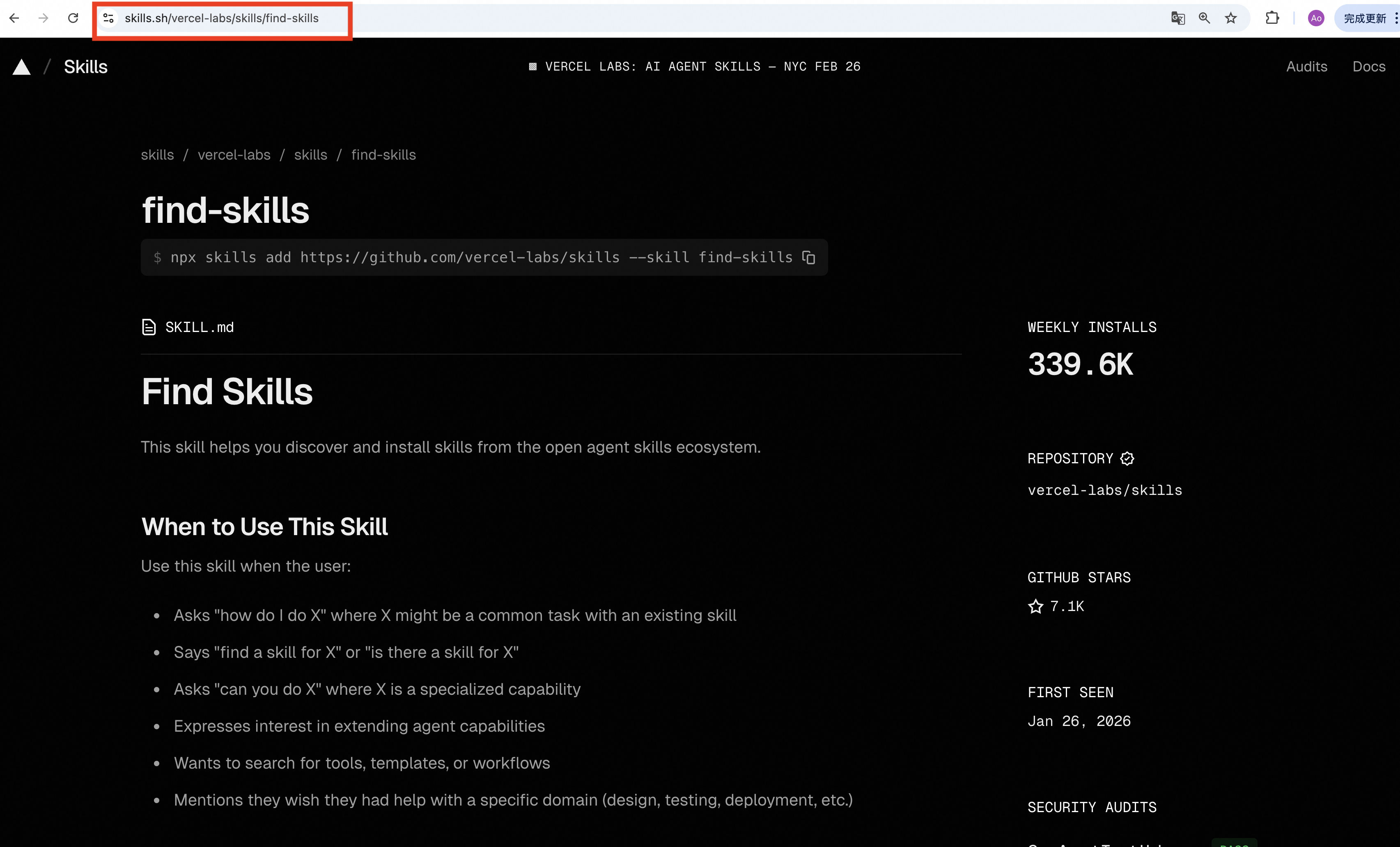Copy the npx install command
1400x847 pixels.
pyautogui.click(x=808, y=257)
